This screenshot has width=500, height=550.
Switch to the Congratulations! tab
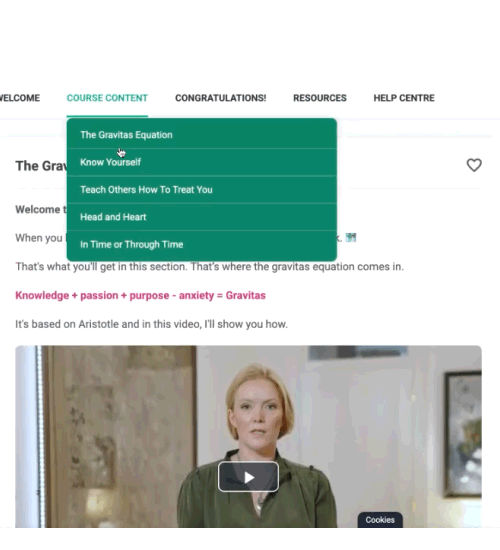coord(221,98)
